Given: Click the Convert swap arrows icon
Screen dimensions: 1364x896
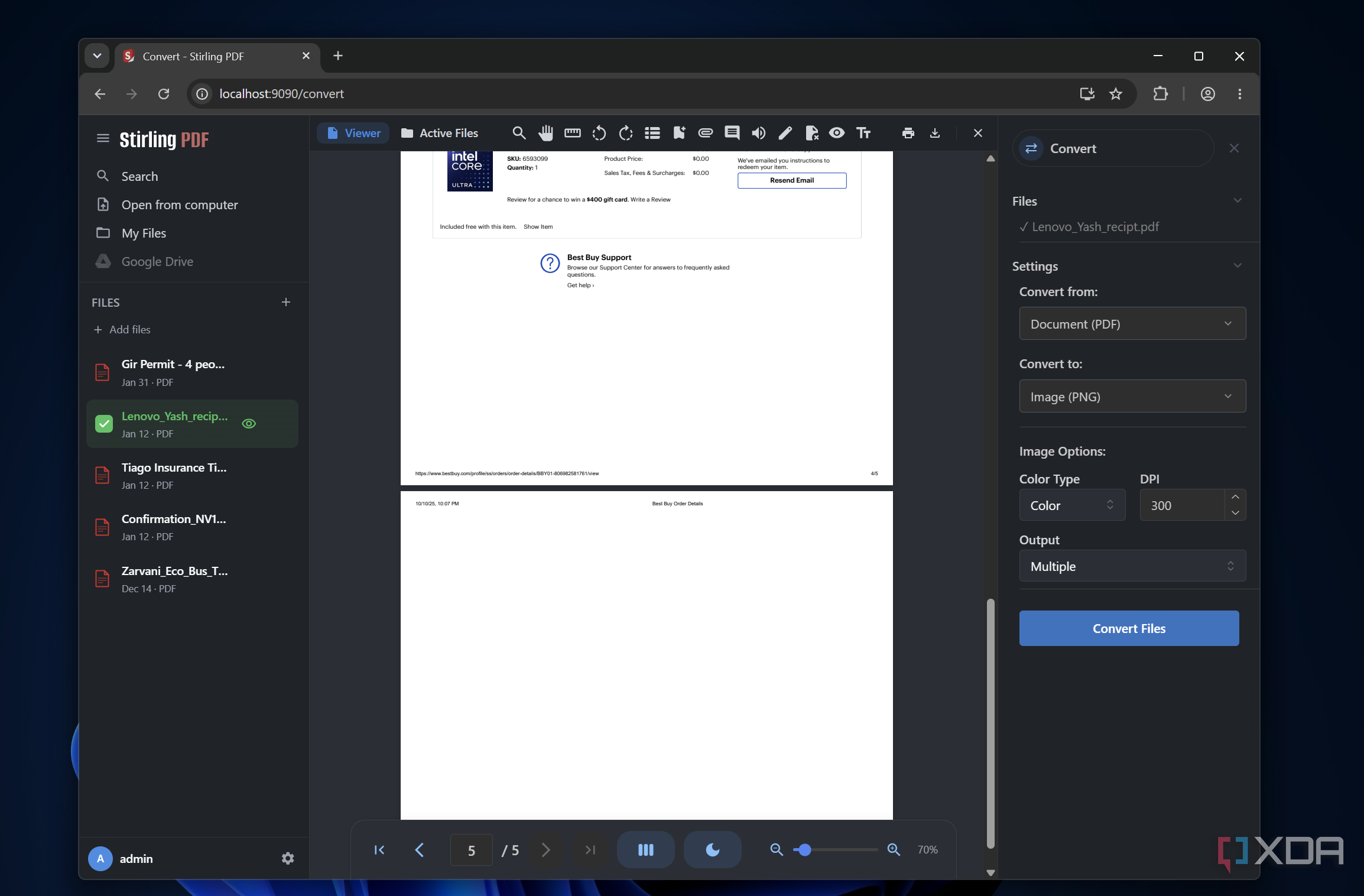Looking at the screenshot, I should [1031, 148].
